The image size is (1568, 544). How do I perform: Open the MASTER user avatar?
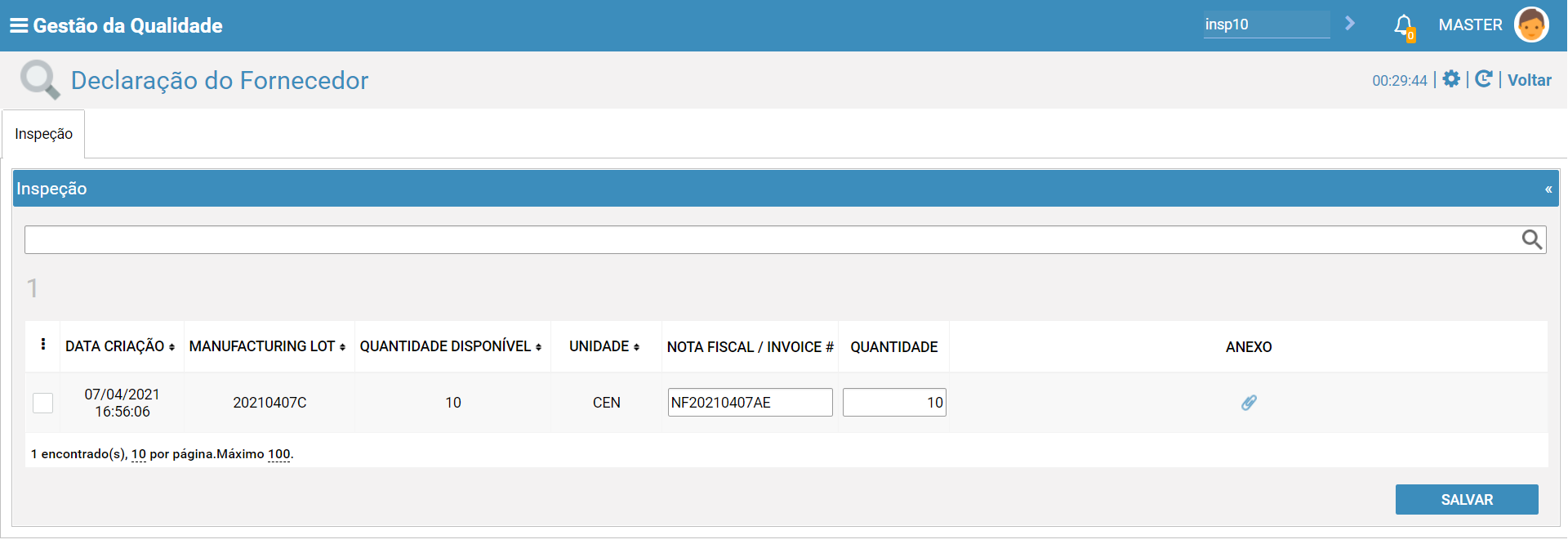[1531, 25]
